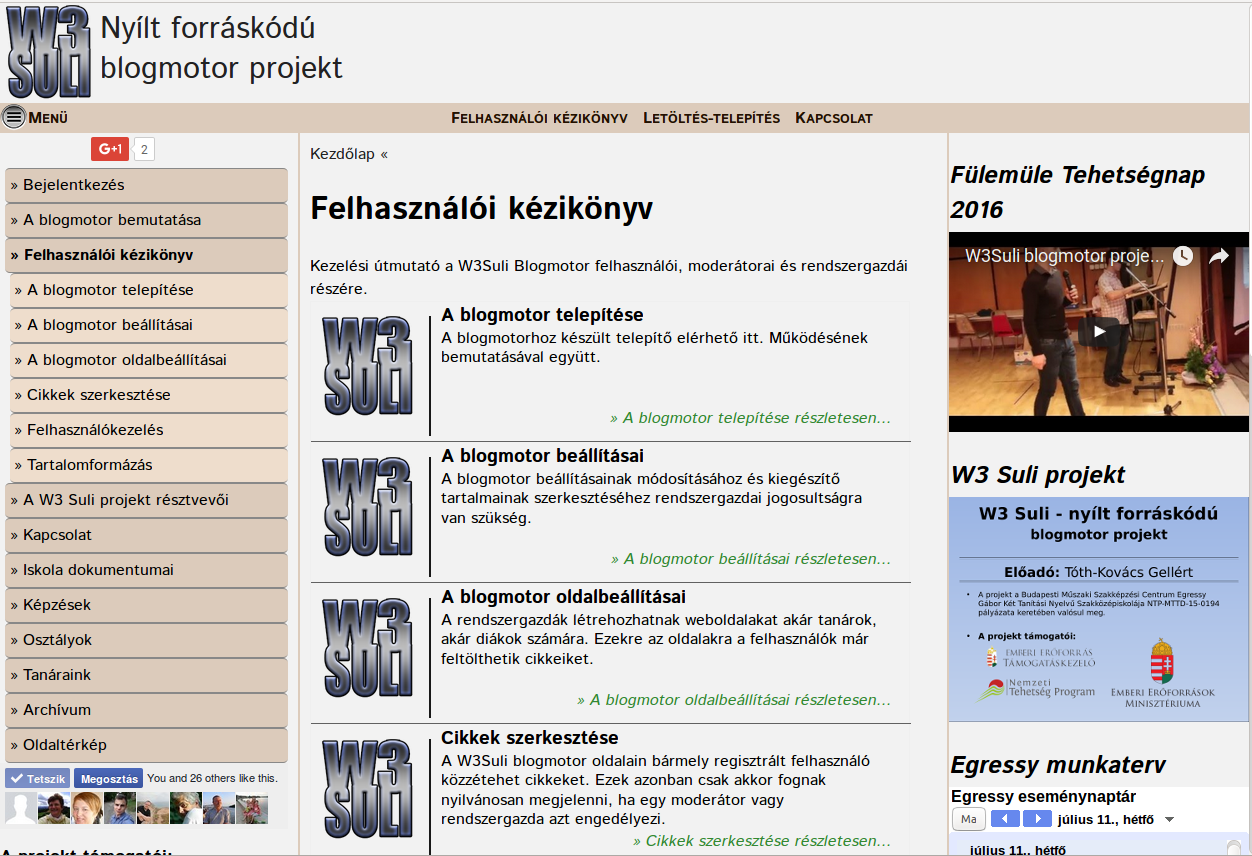Screen dimensions: 1252x856
Task: Open Felhasználói kézikönyv in top navigation bar
Action: point(539,118)
